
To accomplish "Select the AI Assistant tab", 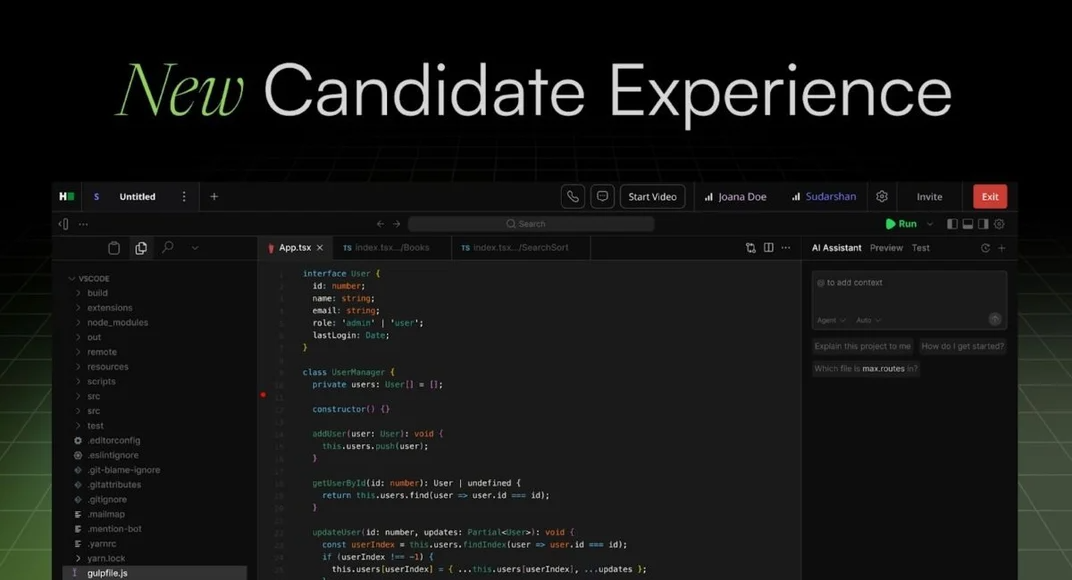I will (836, 248).
